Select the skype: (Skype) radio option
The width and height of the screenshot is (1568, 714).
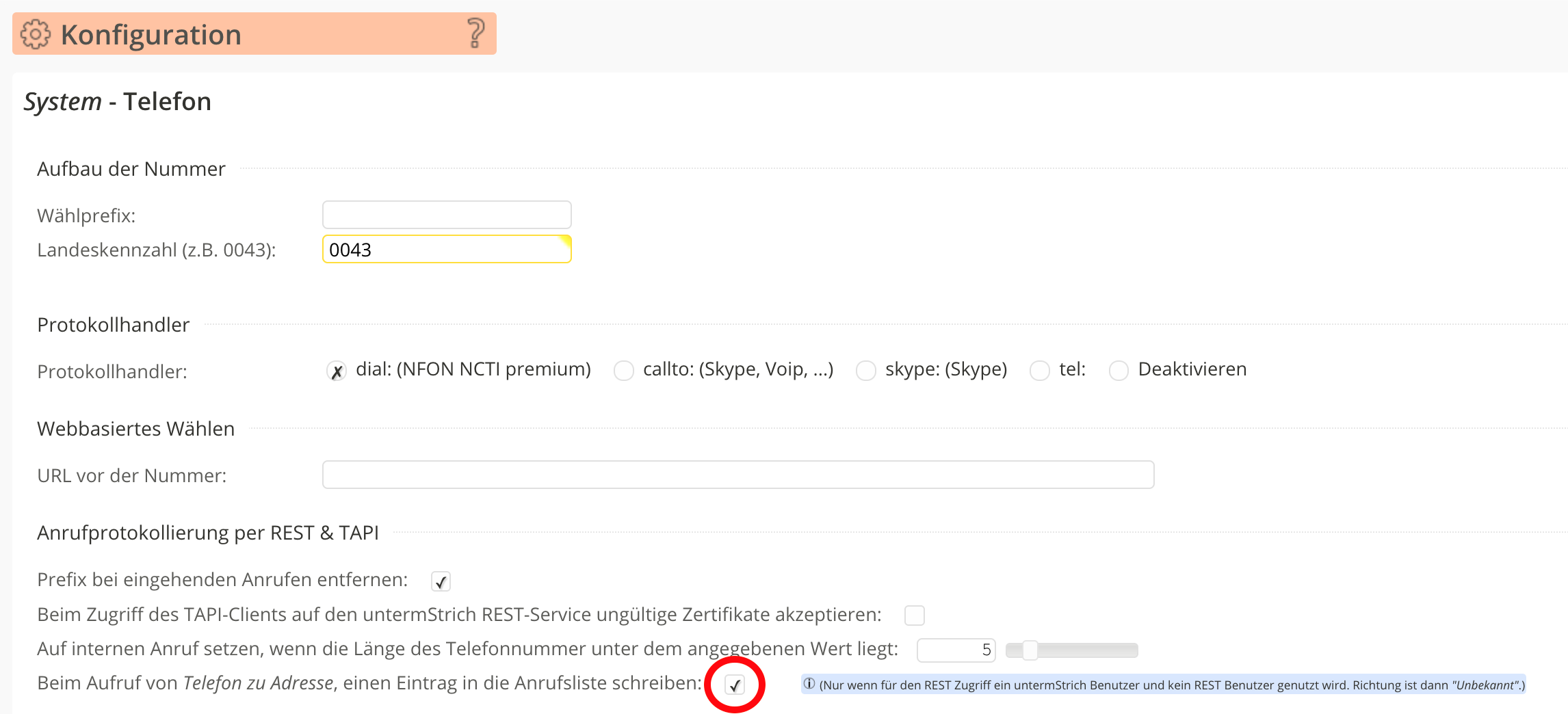pyautogui.click(x=865, y=371)
